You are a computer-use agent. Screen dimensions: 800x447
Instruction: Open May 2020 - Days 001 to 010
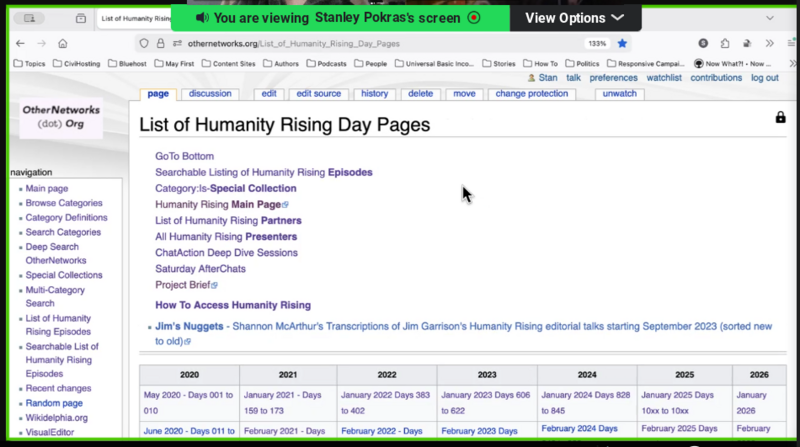click(x=188, y=403)
